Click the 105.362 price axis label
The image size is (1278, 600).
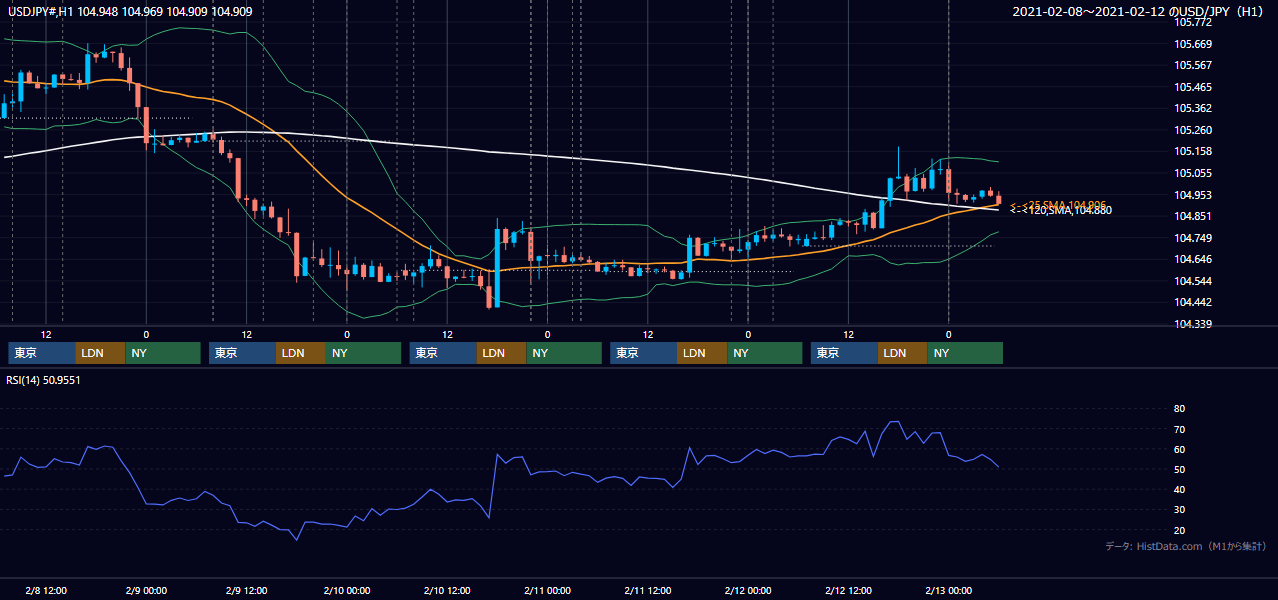(1194, 108)
